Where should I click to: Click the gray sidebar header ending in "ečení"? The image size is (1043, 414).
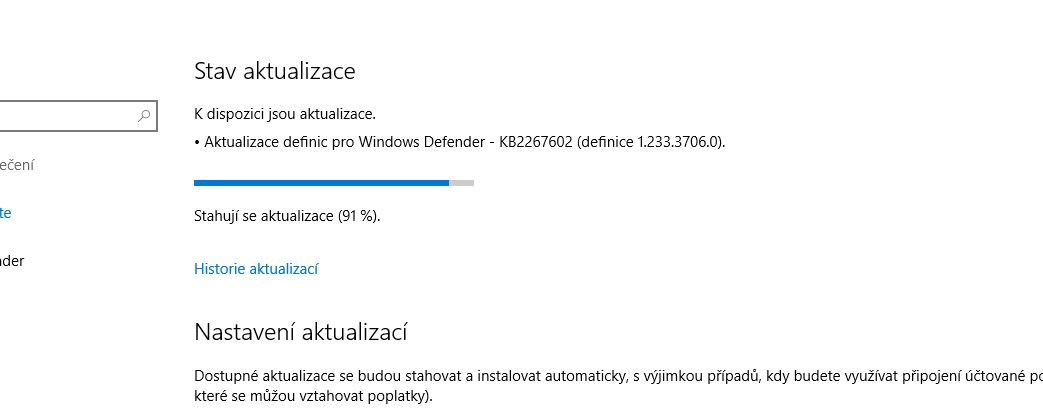tap(18, 165)
